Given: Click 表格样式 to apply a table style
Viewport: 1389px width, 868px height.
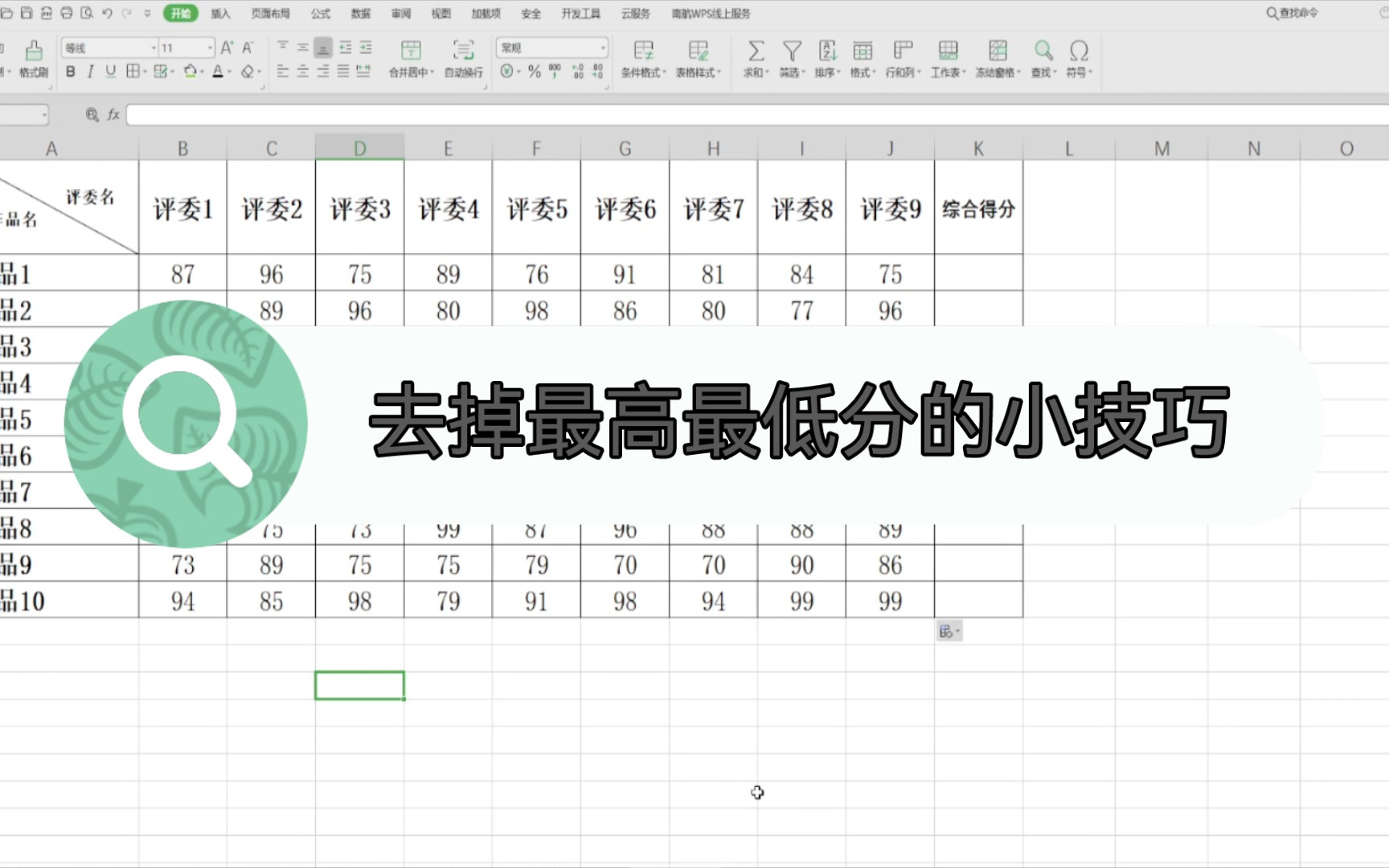Looking at the screenshot, I should pyautogui.click(x=698, y=60).
